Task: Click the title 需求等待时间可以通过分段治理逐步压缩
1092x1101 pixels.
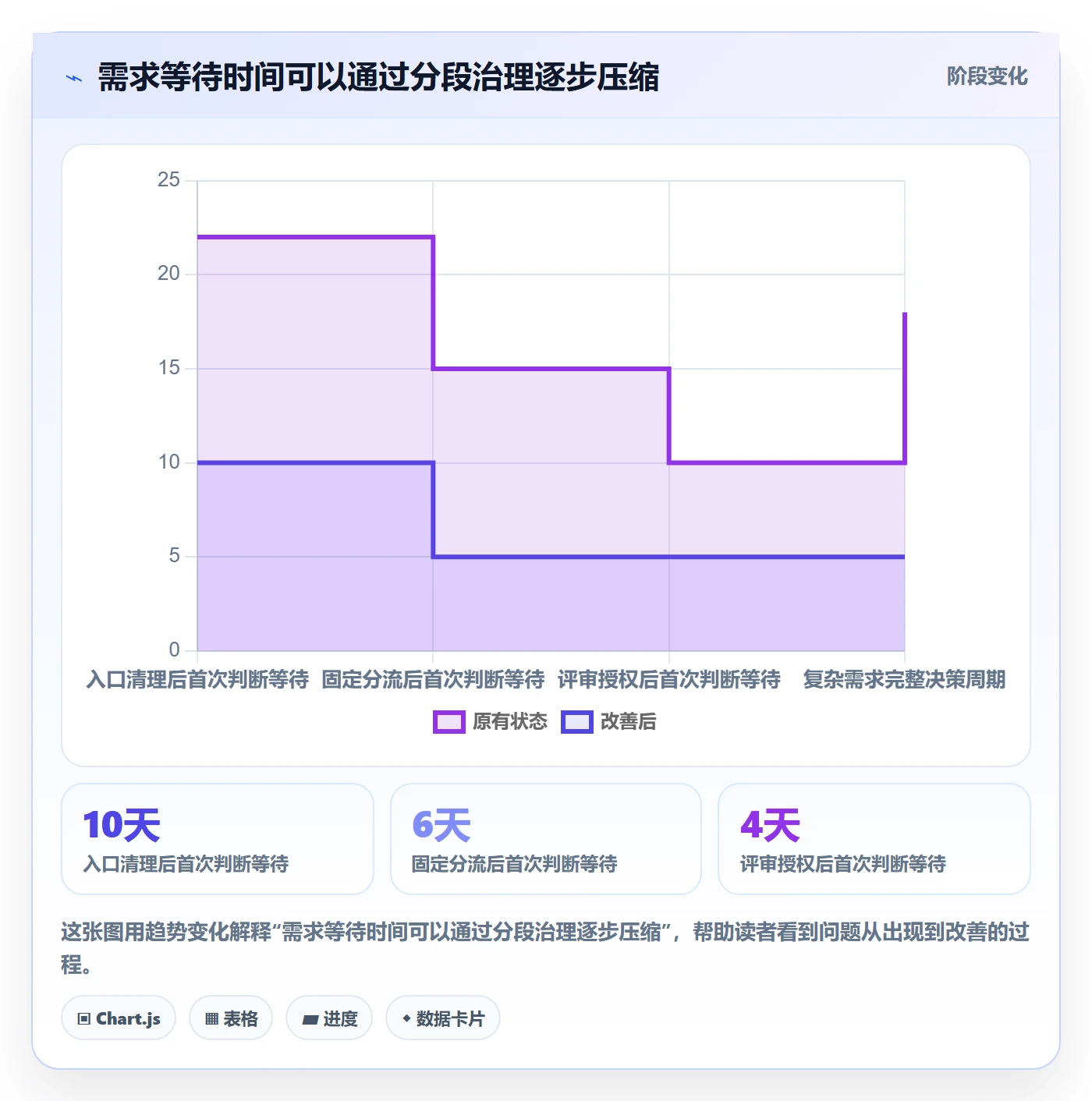Action: pyautogui.click(x=378, y=77)
